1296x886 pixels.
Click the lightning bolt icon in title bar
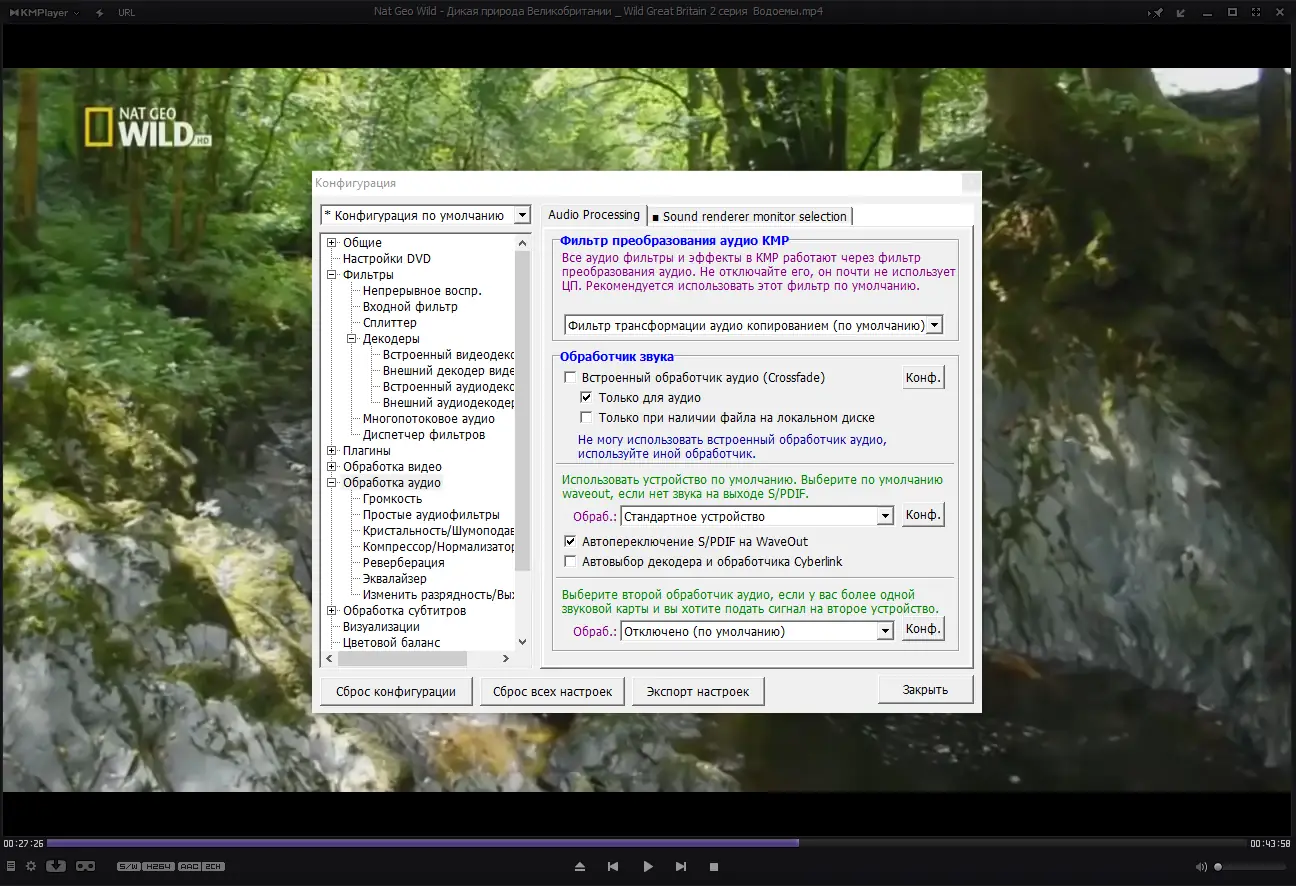click(x=99, y=13)
